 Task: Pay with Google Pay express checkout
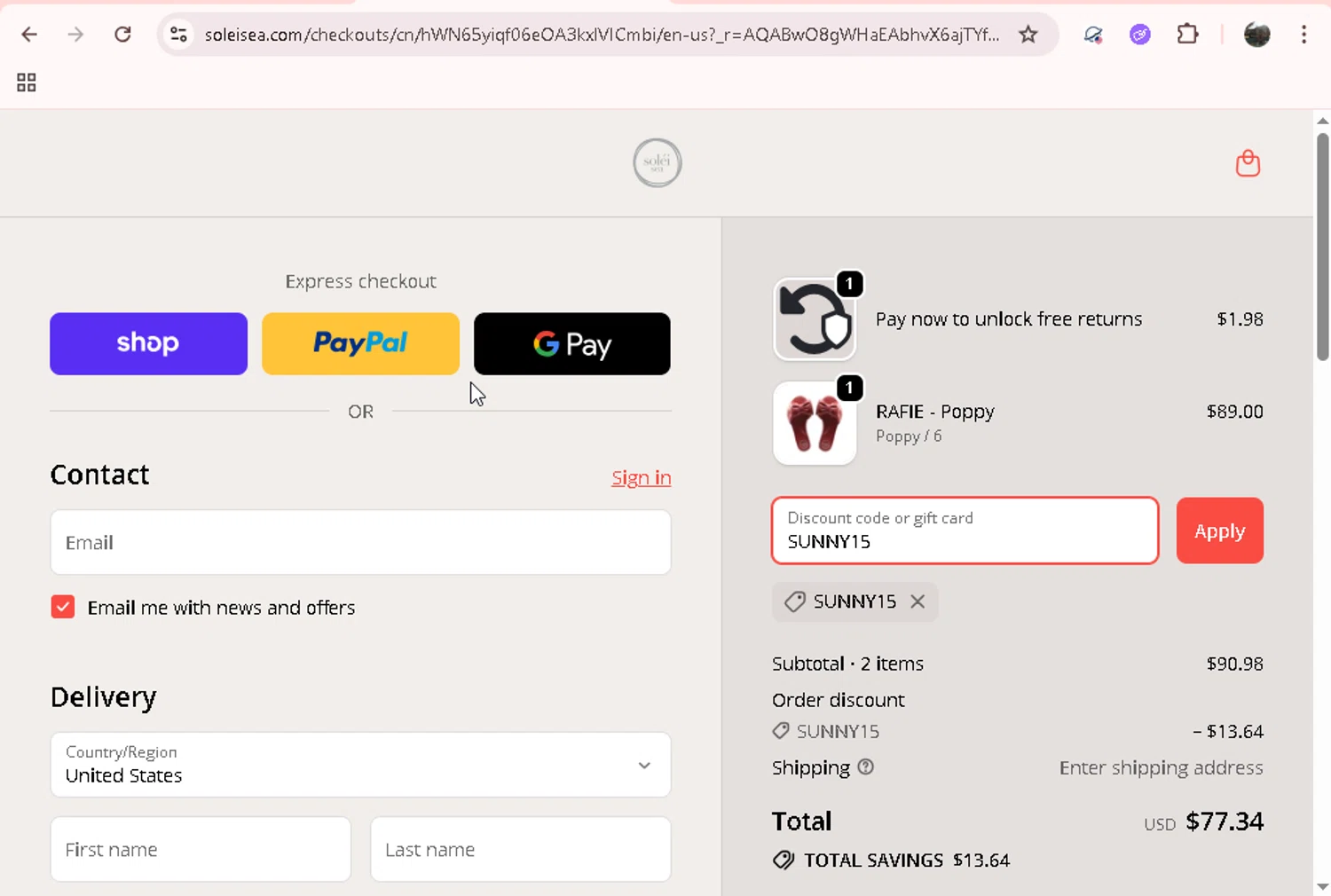(x=572, y=343)
